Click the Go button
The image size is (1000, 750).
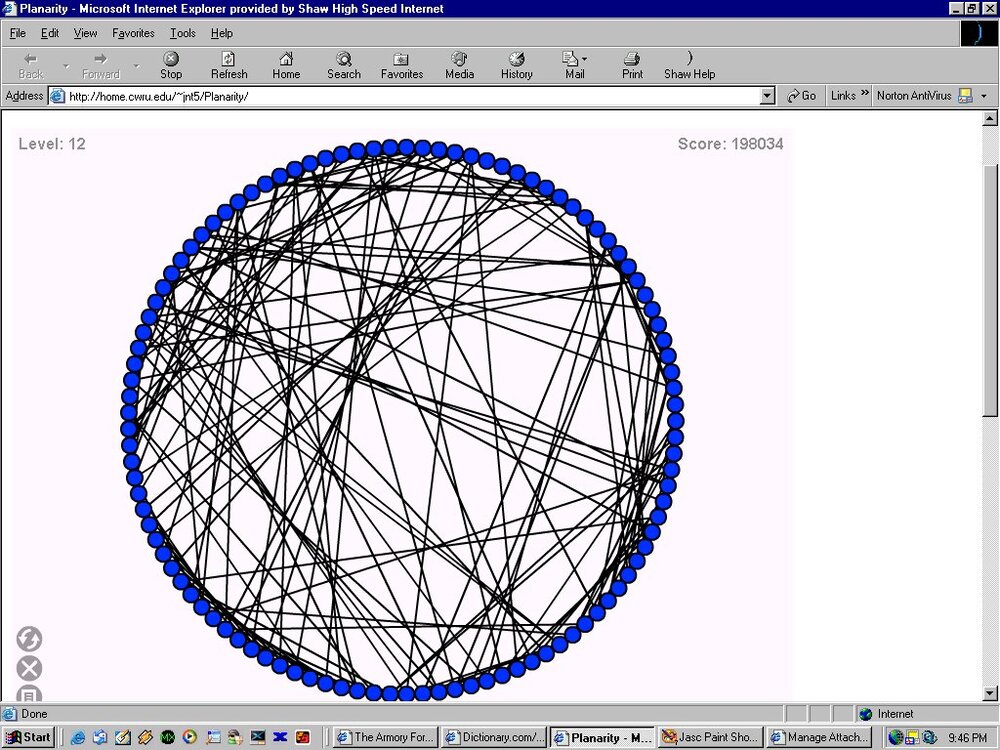pos(801,96)
